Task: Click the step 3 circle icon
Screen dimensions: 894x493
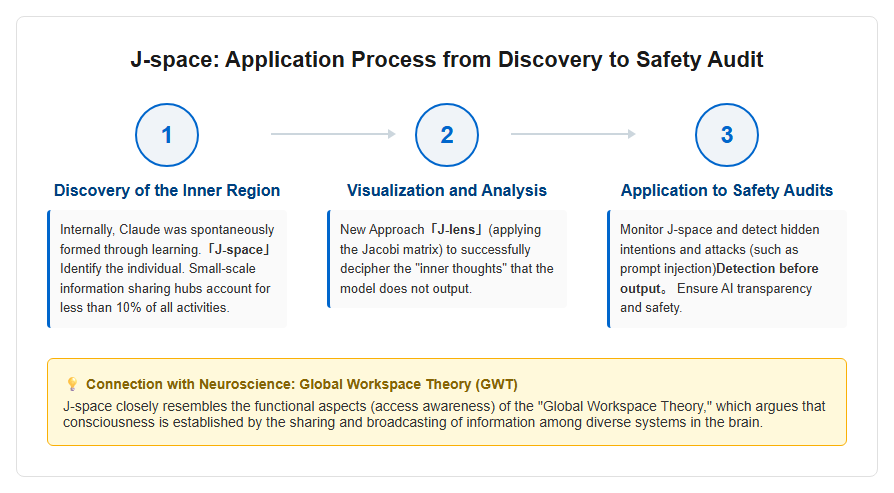Action: (x=726, y=135)
